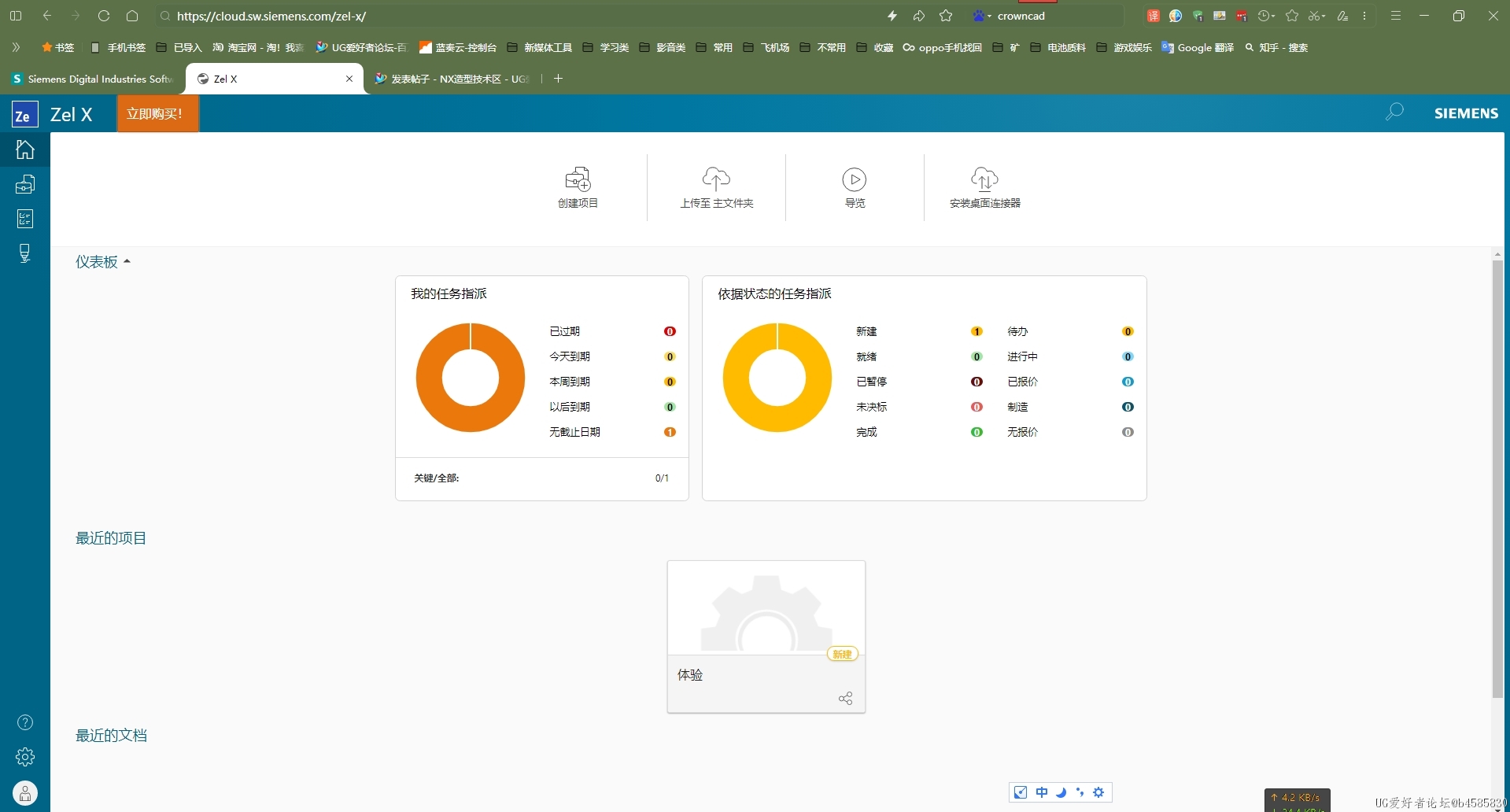Reload the page with refresh icon

pos(104,16)
